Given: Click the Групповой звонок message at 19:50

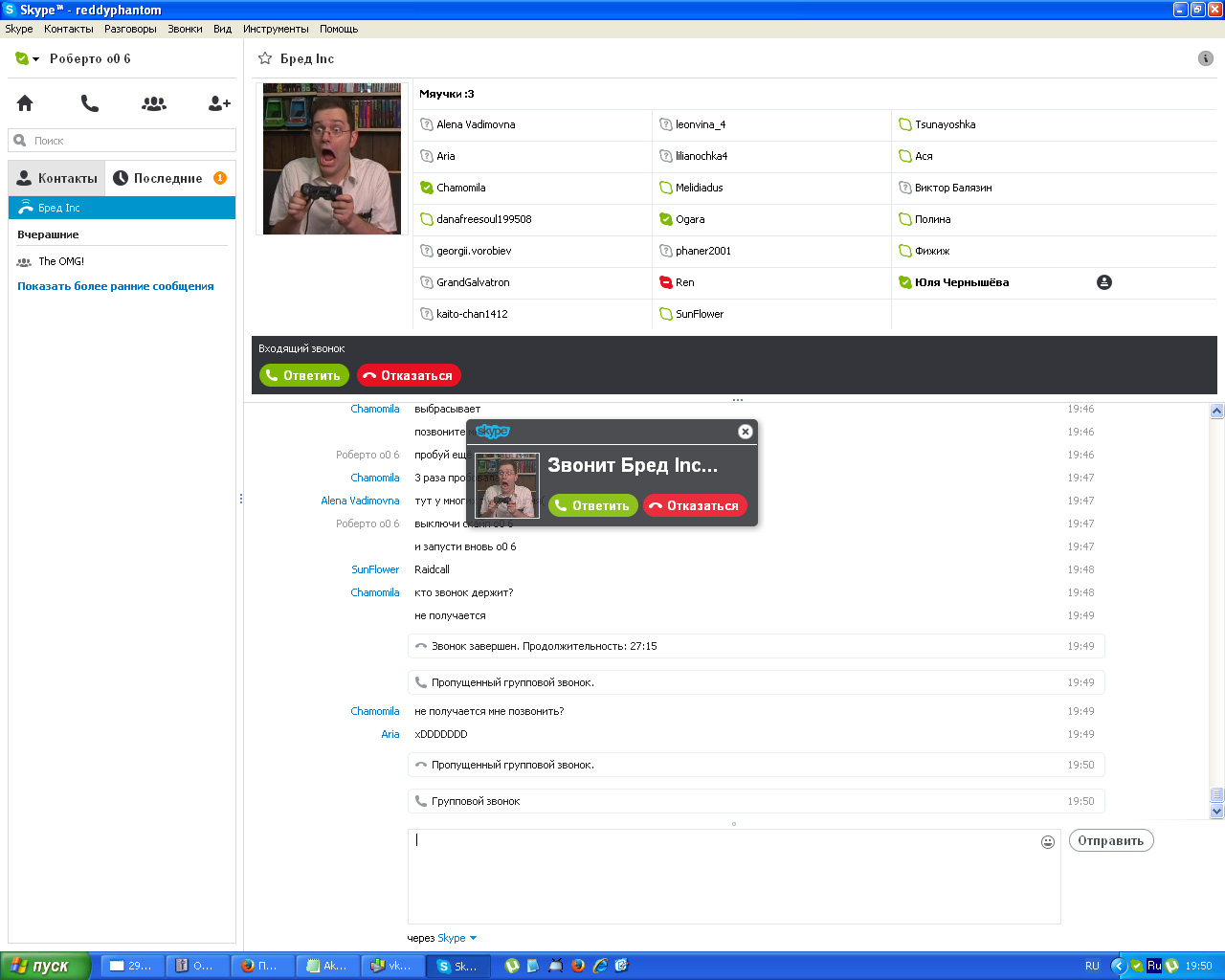Looking at the screenshot, I should (x=756, y=801).
